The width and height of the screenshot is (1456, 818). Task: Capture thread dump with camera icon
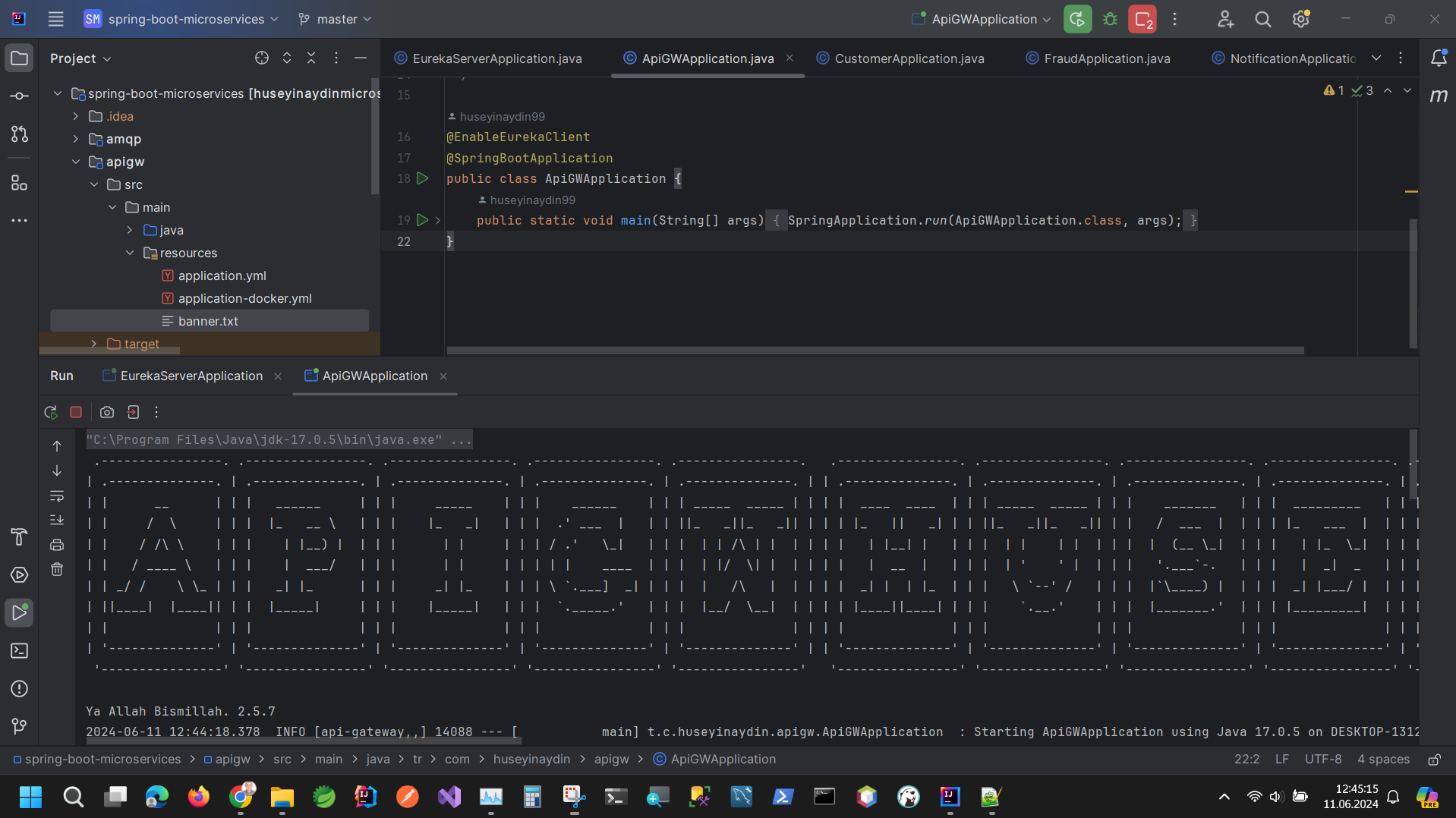tap(107, 412)
